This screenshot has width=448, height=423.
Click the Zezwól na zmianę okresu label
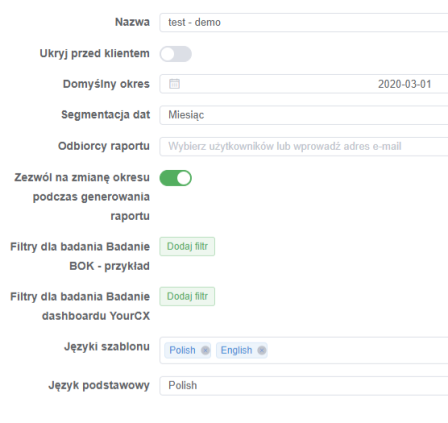coord(82,197)
